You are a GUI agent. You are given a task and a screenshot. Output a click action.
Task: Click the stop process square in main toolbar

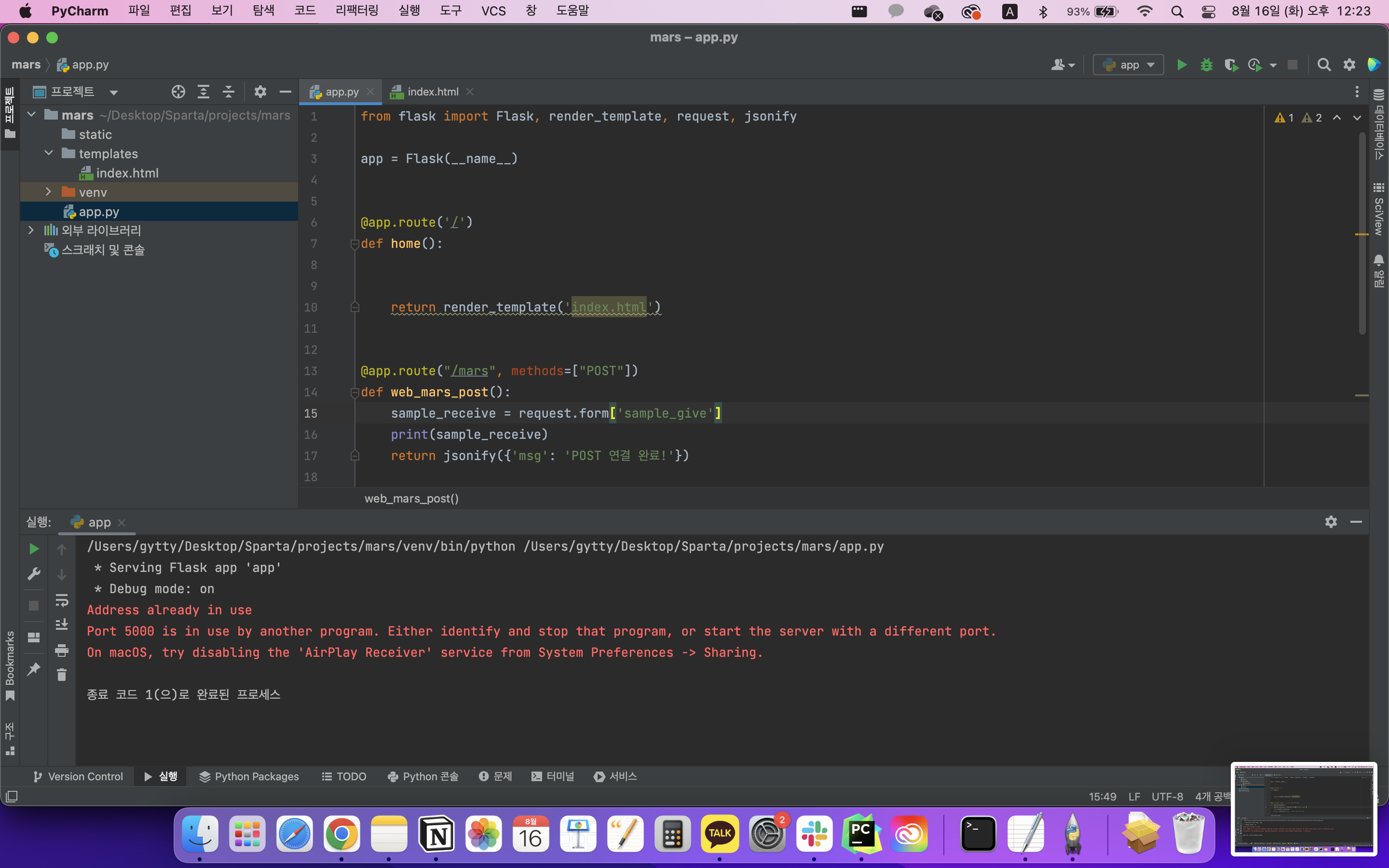click(1293, 65)
